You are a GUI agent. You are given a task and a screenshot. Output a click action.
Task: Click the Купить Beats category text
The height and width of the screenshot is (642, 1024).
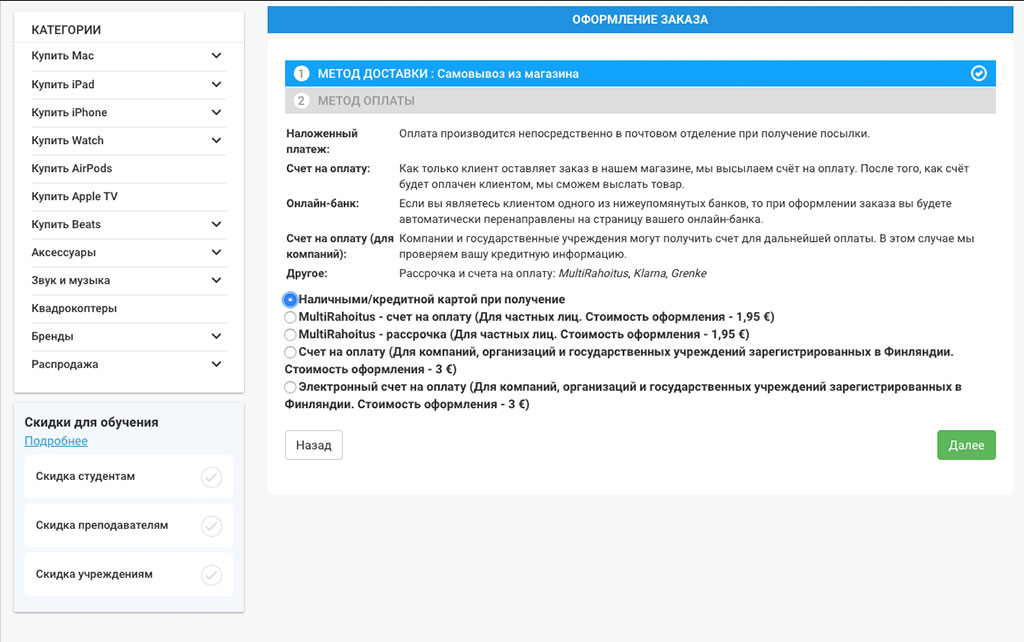point(66,224)
